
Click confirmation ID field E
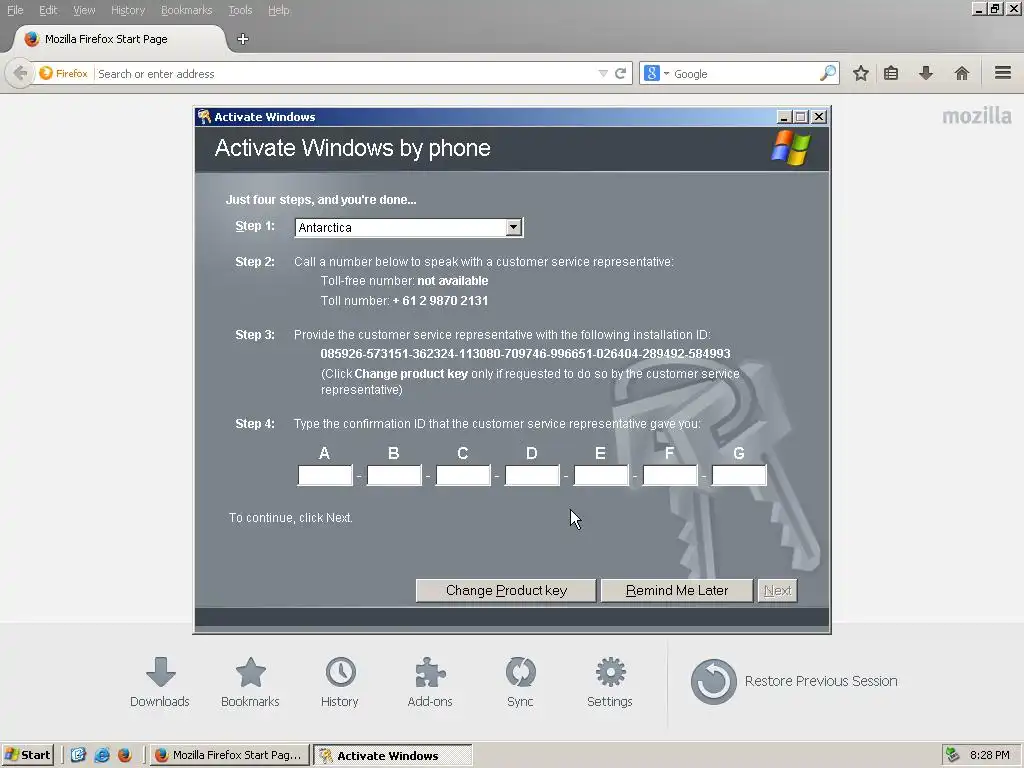(601, 475)
